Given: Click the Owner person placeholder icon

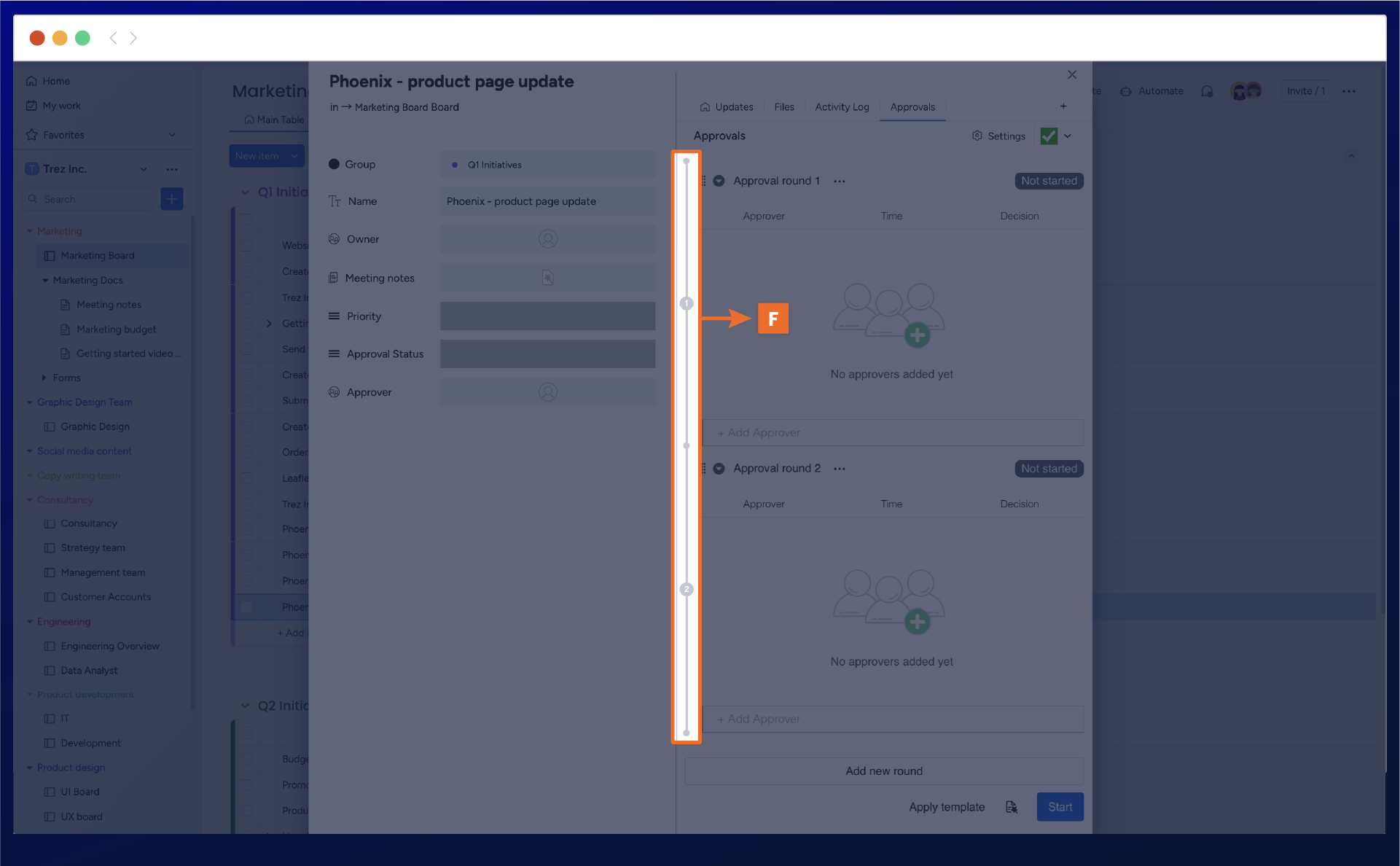Looking at the screenshot, I should 547,239.
